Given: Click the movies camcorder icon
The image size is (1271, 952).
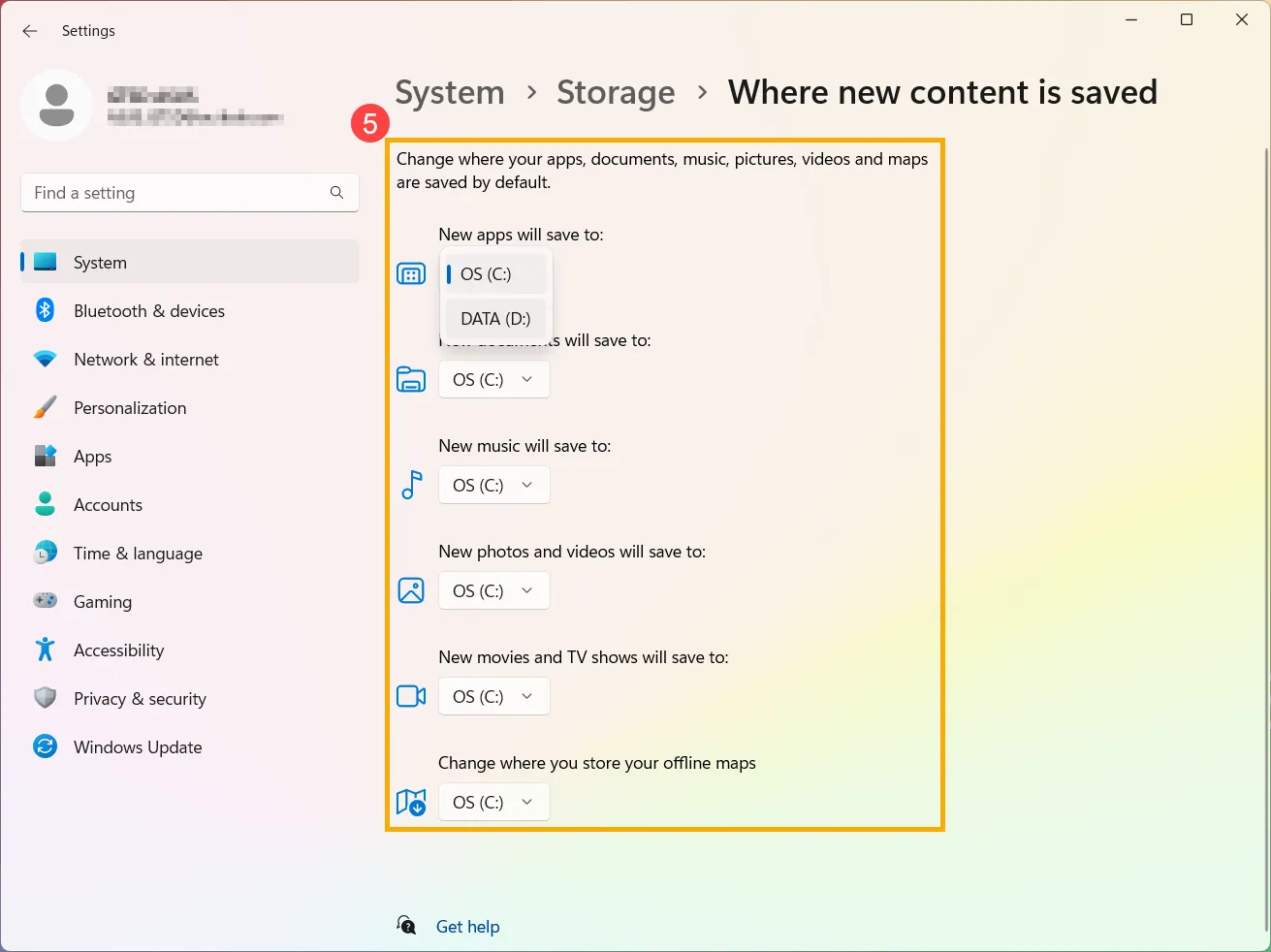Looking at the screenshot, I should (411, 696).
